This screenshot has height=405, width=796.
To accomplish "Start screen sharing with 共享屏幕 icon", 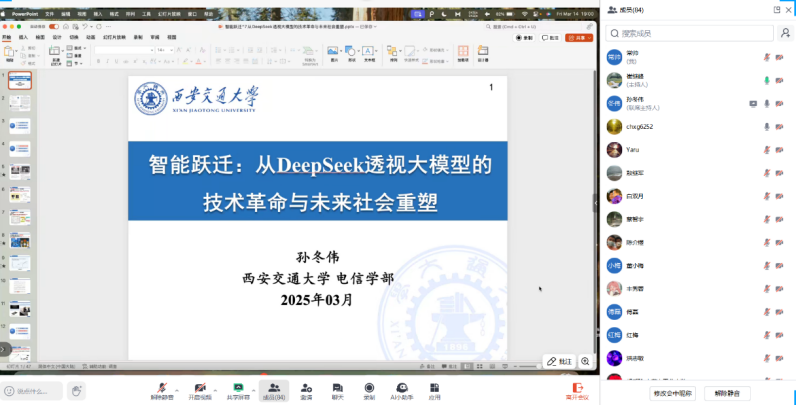I will pyautogui.click(x=238, y=387).
